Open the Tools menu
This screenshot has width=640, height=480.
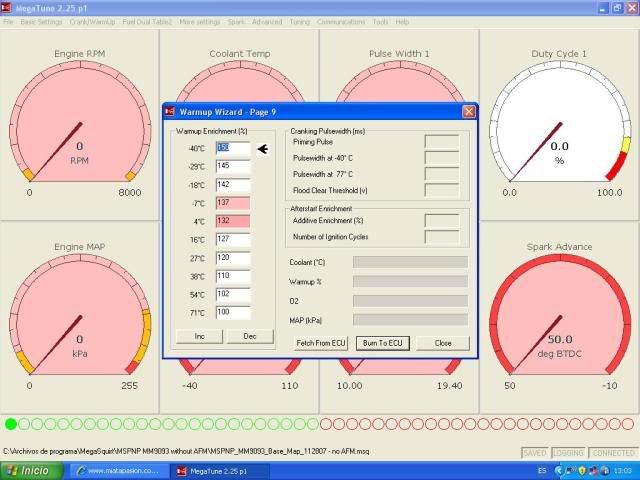(380, 22)
